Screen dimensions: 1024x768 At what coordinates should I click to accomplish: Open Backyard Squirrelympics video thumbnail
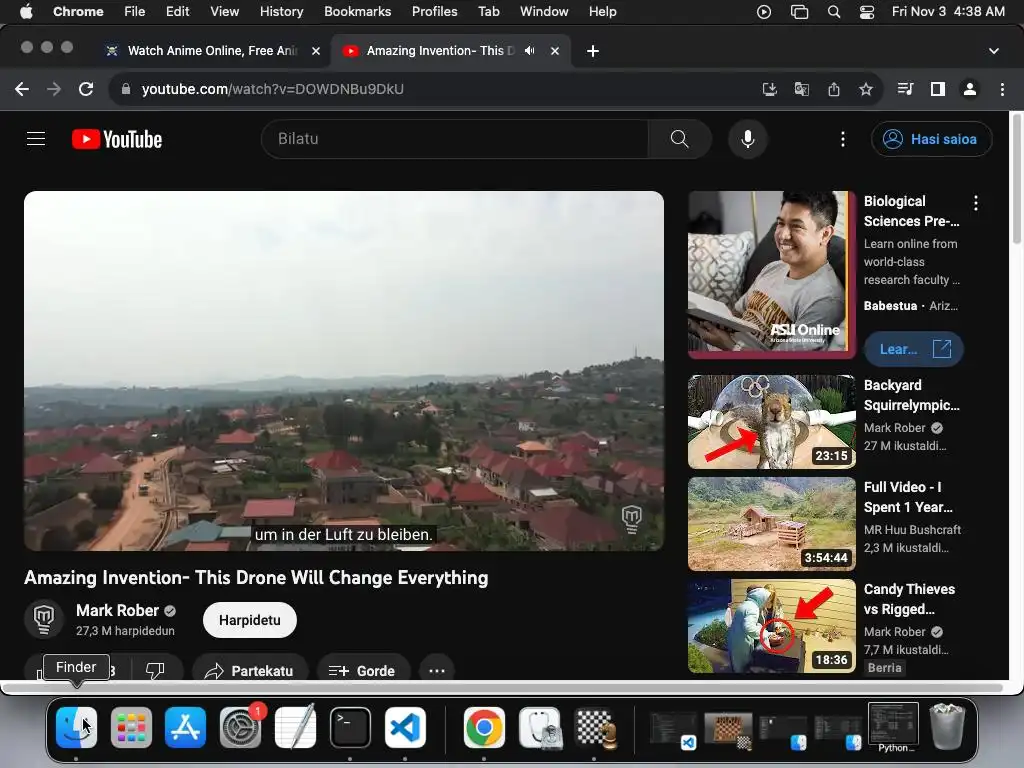pos(771,422)
